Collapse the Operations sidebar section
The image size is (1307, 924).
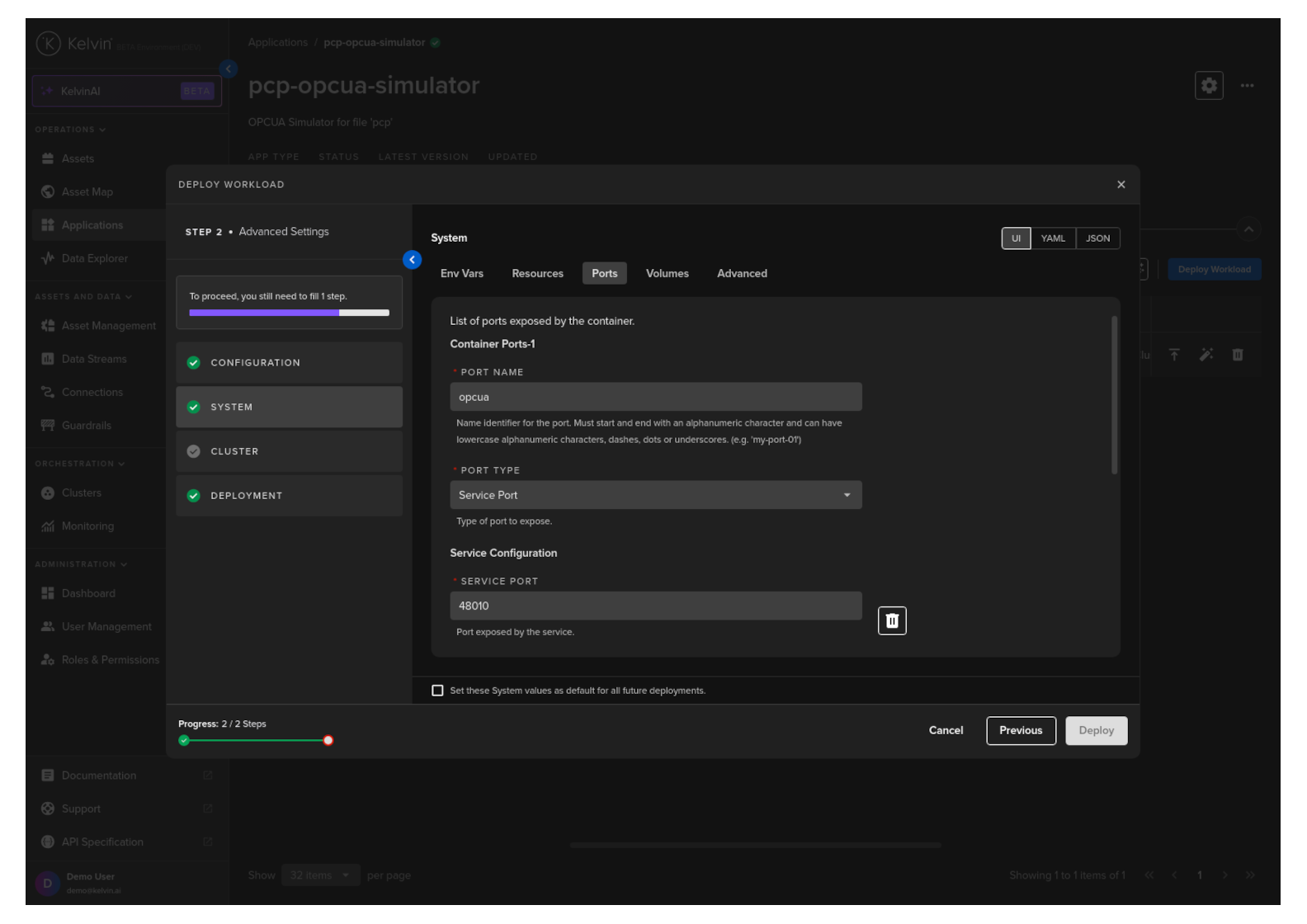tap(70, 130)
